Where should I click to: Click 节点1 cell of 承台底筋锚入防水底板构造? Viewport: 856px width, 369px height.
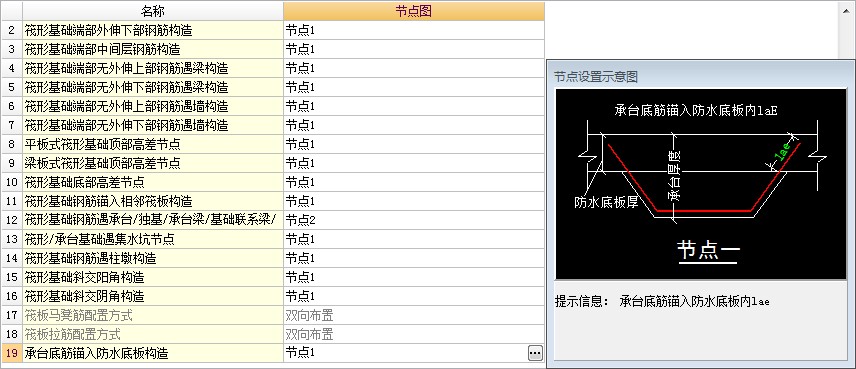coord(405,353)
